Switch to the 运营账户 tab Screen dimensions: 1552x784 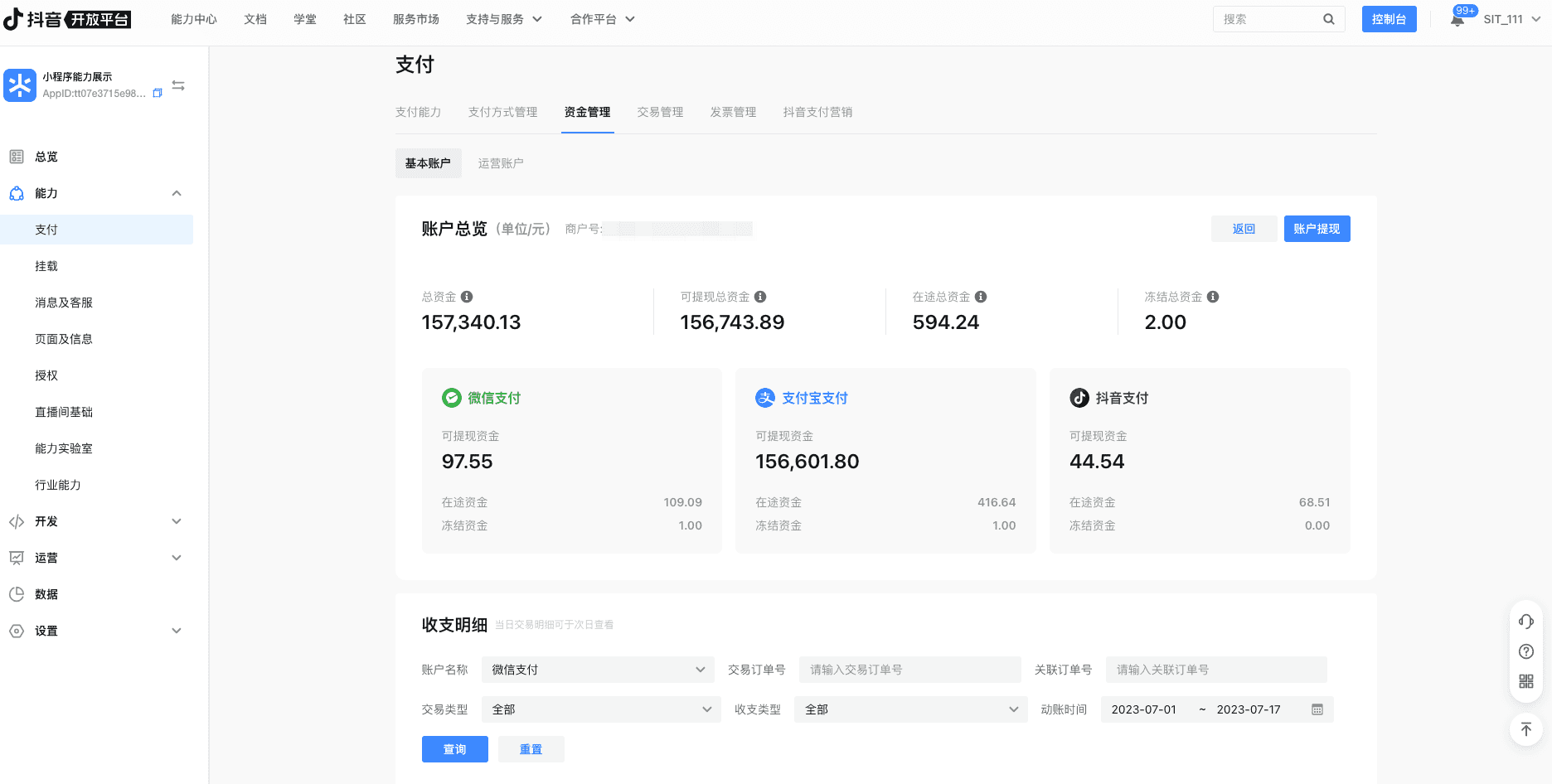tap(501, 163)
